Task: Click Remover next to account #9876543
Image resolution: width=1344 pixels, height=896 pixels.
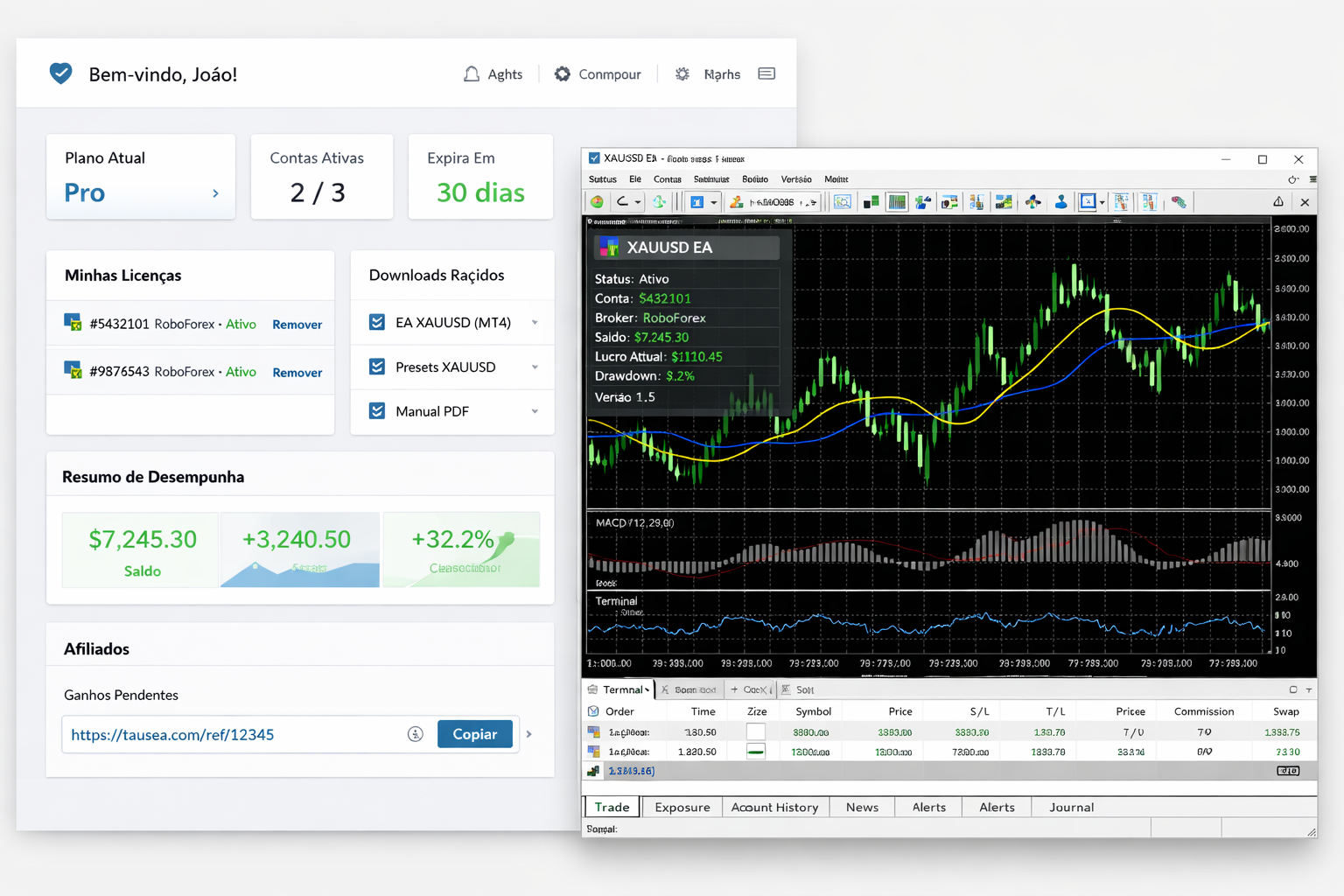Action: point(297,372)
